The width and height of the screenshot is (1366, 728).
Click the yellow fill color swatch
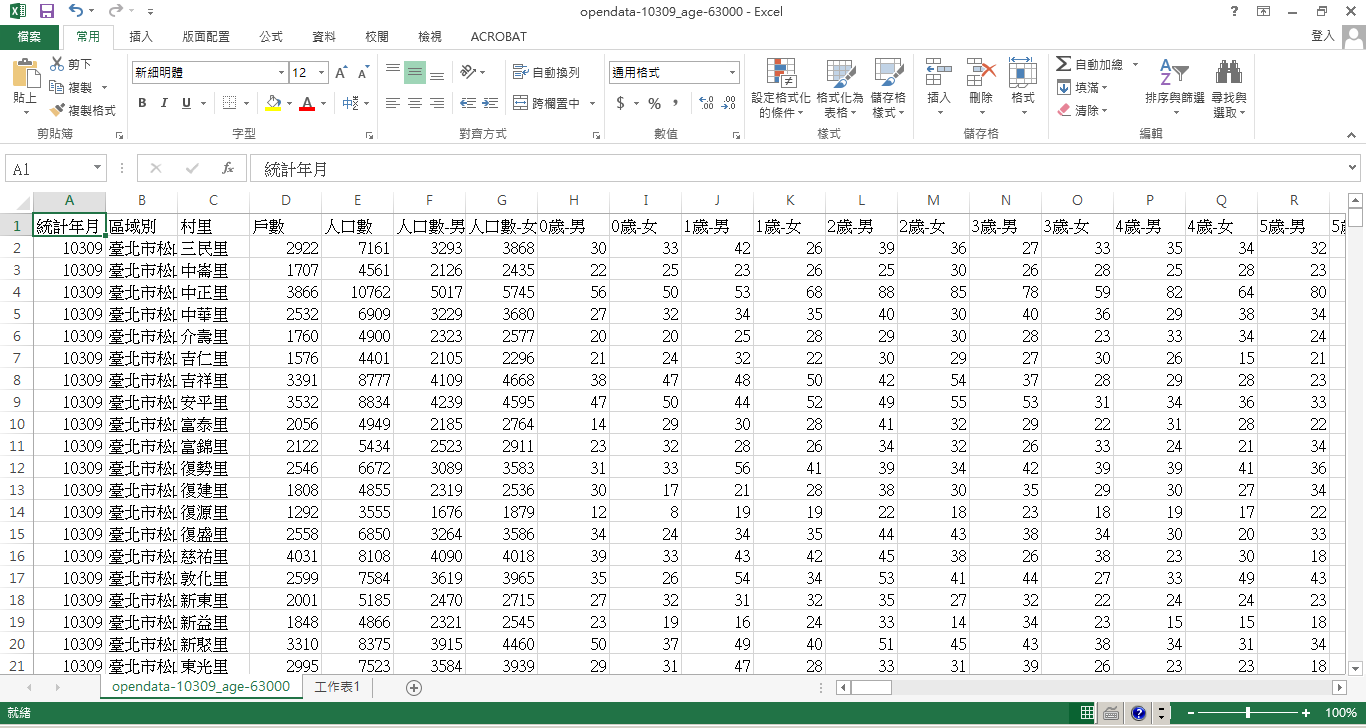coord(273,103)
